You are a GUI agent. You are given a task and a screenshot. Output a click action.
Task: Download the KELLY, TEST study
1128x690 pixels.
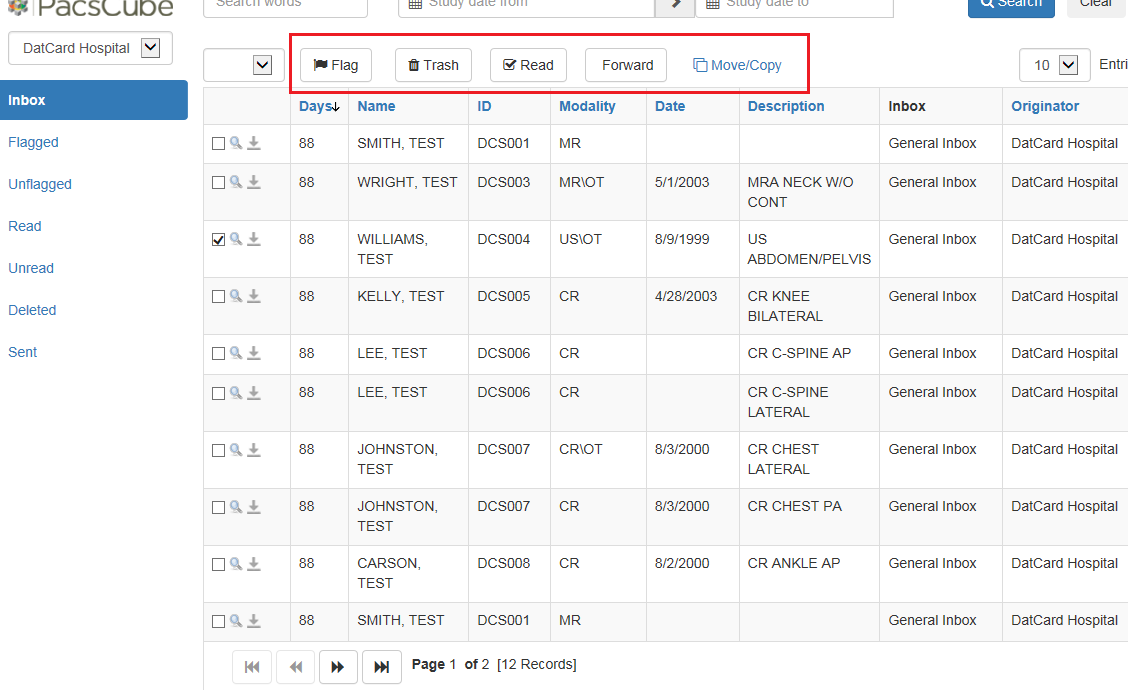(254, 296)
